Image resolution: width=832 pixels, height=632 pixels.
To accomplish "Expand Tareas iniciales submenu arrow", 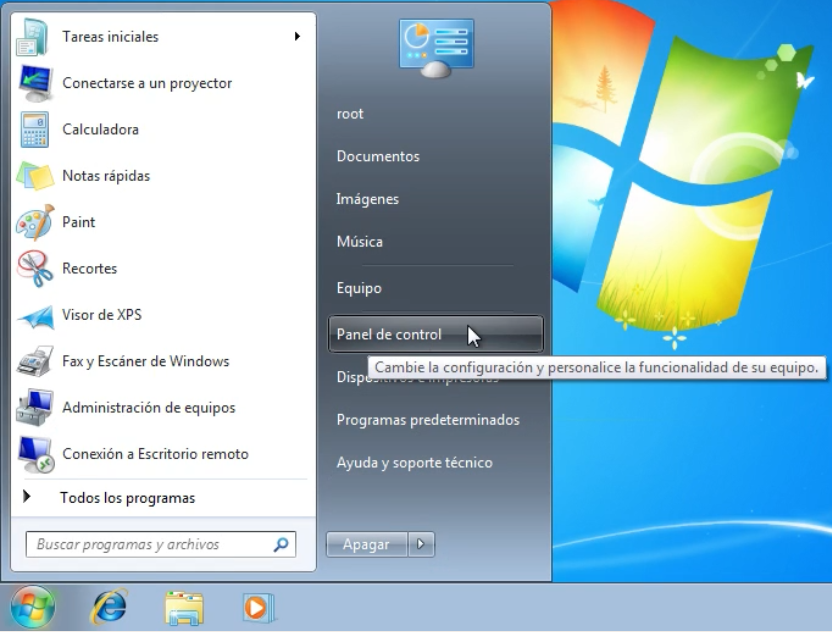I will pyautogui.click(x=297, y=37).
